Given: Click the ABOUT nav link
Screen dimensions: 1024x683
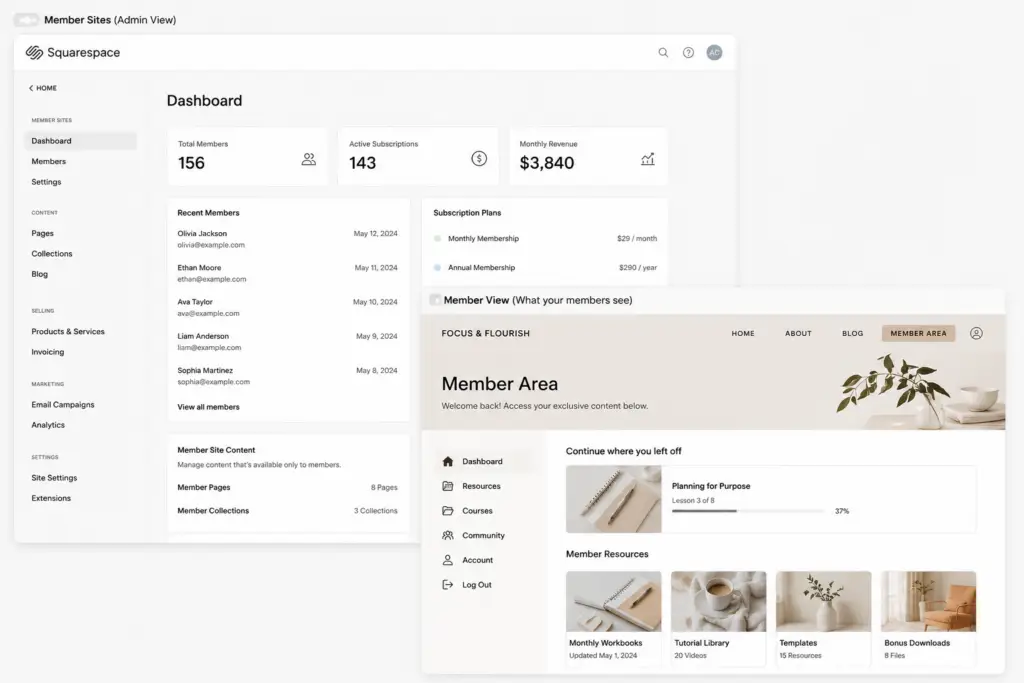Looking at the screenshot, I should 798,333.
